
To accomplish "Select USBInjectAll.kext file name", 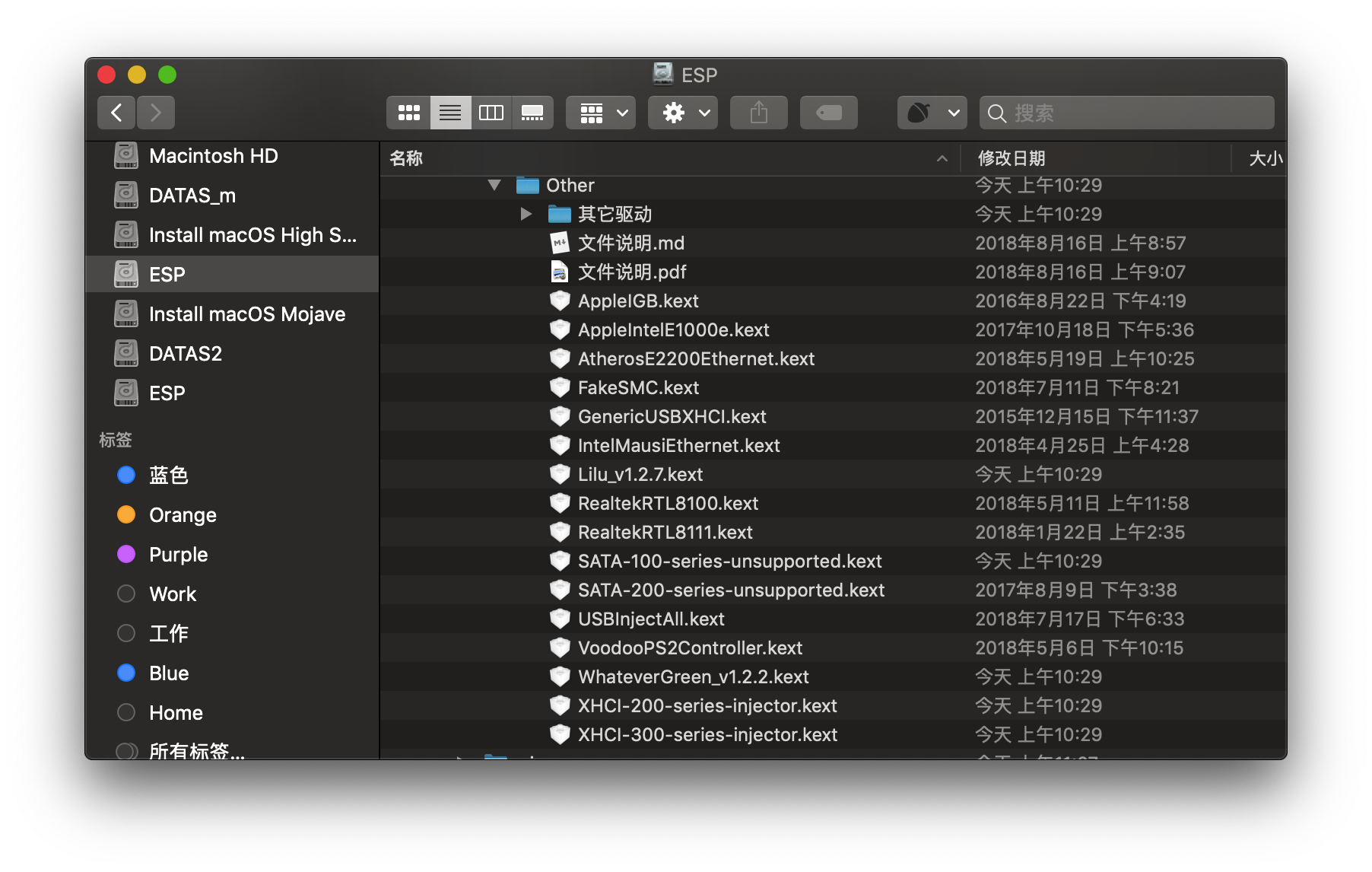I will (x=651, y=619).
